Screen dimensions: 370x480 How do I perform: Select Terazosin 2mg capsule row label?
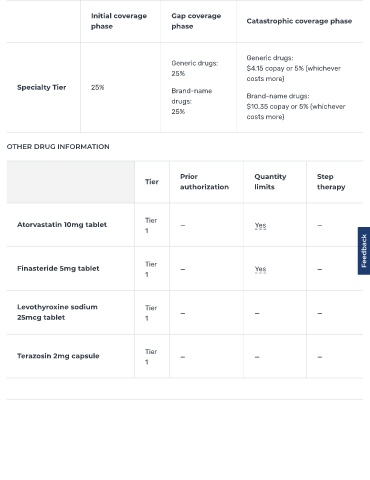pyautogui.click(x=58, y=356)
